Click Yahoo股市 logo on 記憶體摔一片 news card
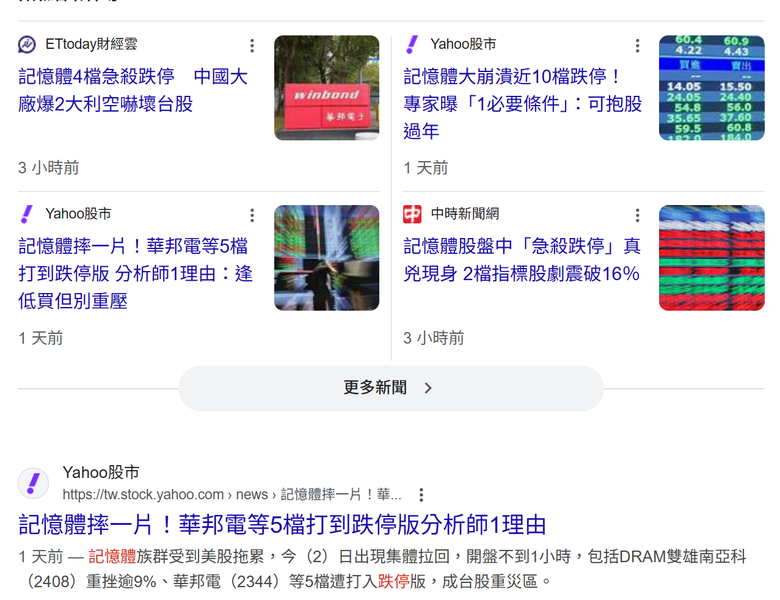The height and width of the screenshot is (600, 780). 27,214
